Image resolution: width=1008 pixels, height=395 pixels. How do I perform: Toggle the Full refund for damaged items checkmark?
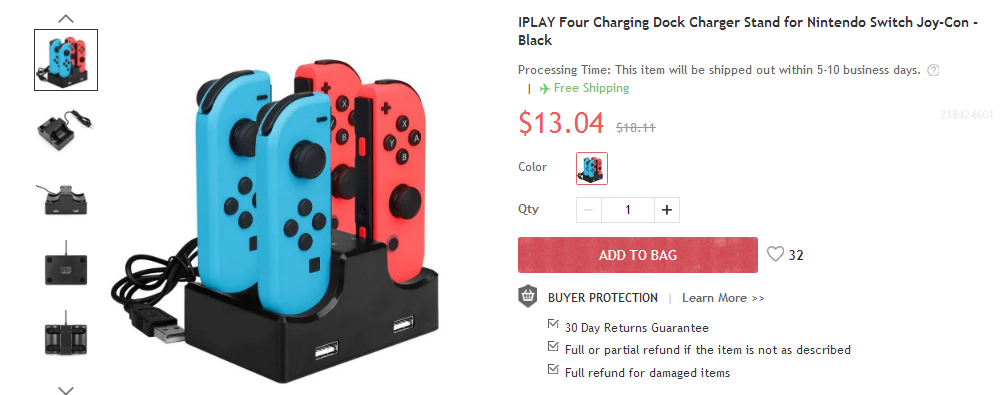coord(553,369)
